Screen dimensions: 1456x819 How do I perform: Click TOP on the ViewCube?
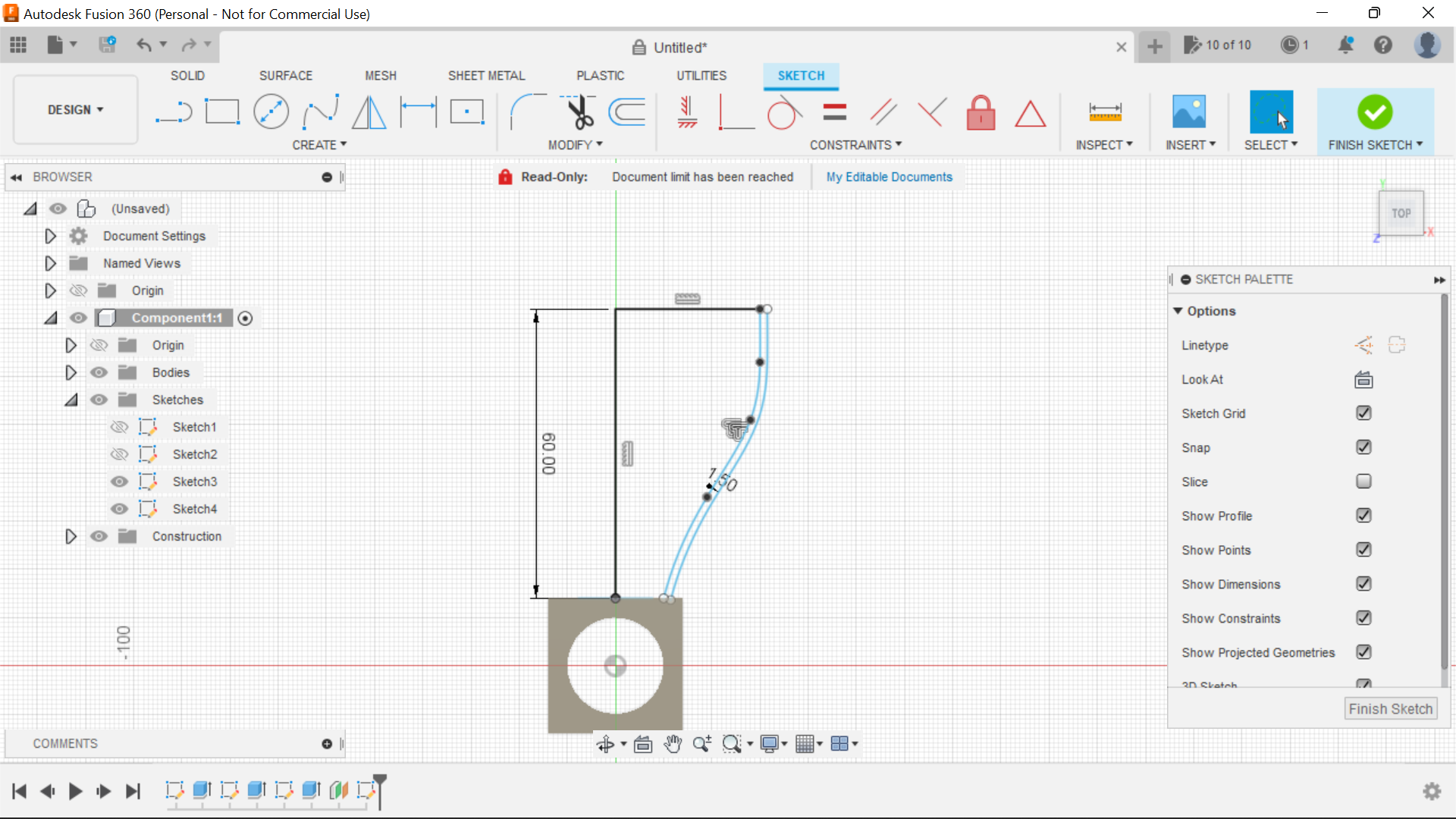click(x=1401, y=213)
